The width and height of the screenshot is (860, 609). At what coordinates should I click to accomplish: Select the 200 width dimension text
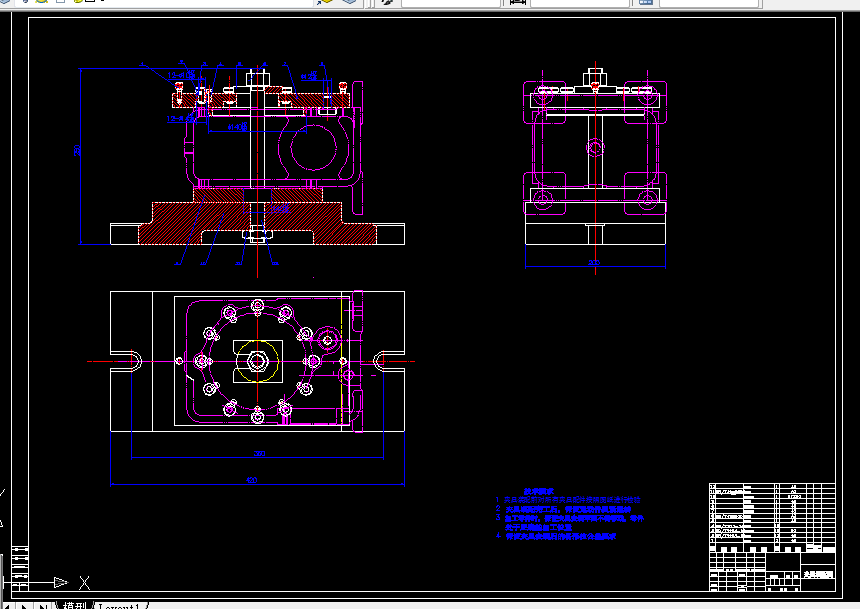point(594,263)
